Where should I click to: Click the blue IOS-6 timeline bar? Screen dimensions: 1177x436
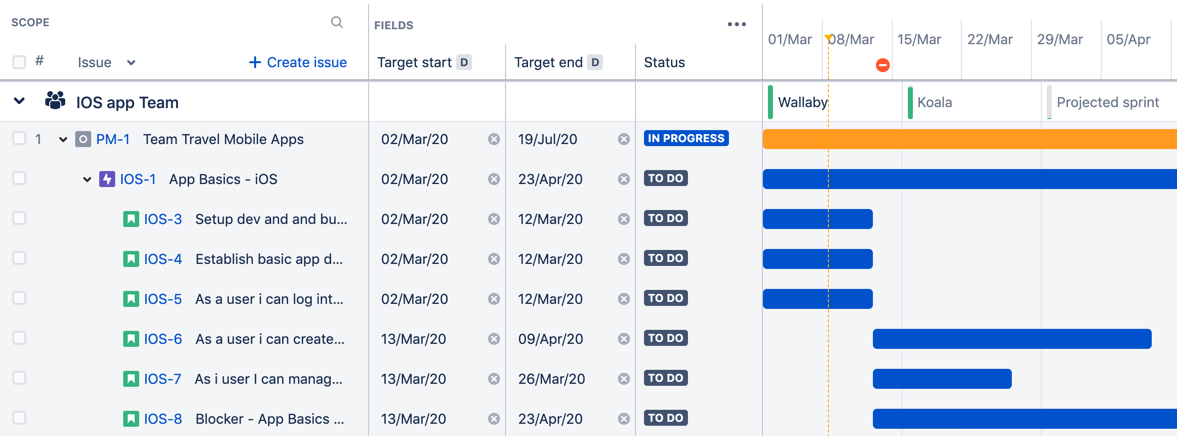[1012, 338]
